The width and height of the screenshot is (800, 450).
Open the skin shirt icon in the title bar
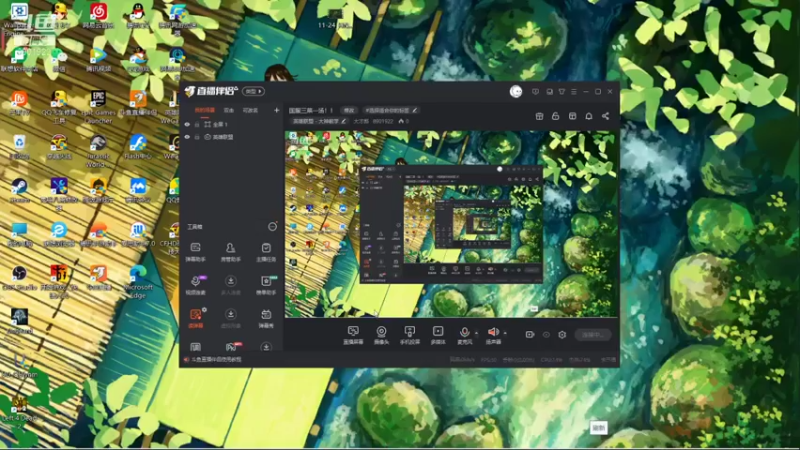pos(562,92)
